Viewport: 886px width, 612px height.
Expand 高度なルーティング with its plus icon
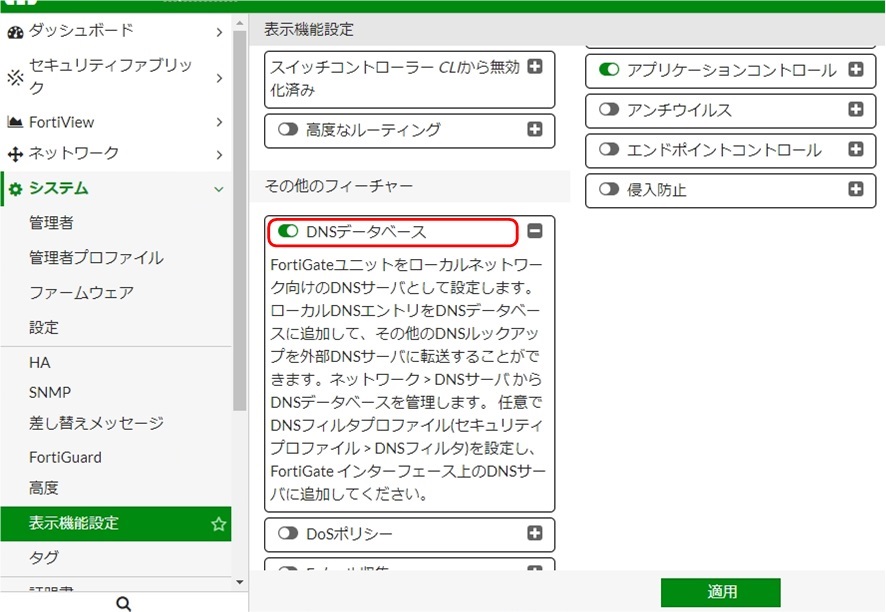pyautogui.click(x=535, y=130)
